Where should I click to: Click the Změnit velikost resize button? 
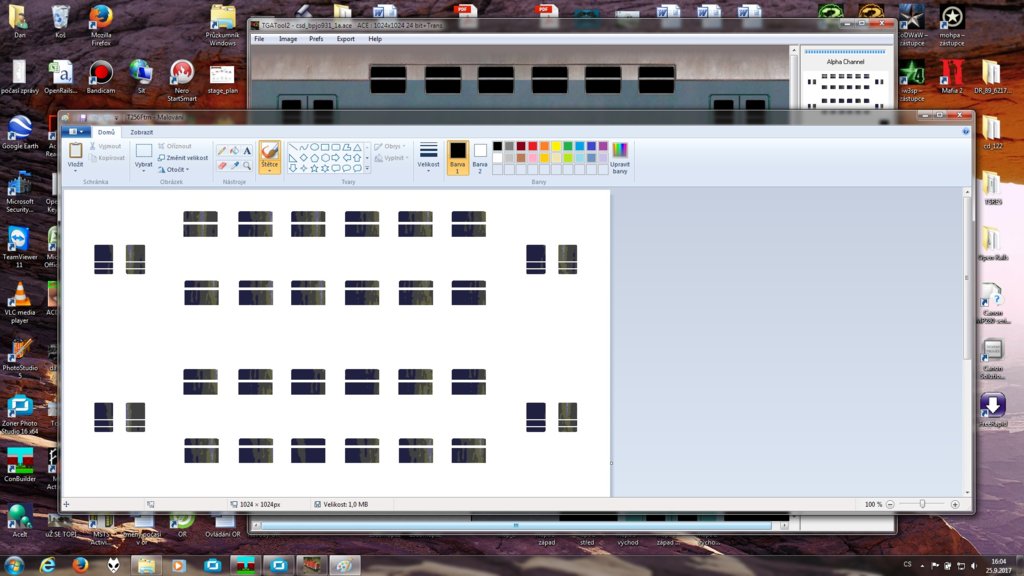[183, 158]
